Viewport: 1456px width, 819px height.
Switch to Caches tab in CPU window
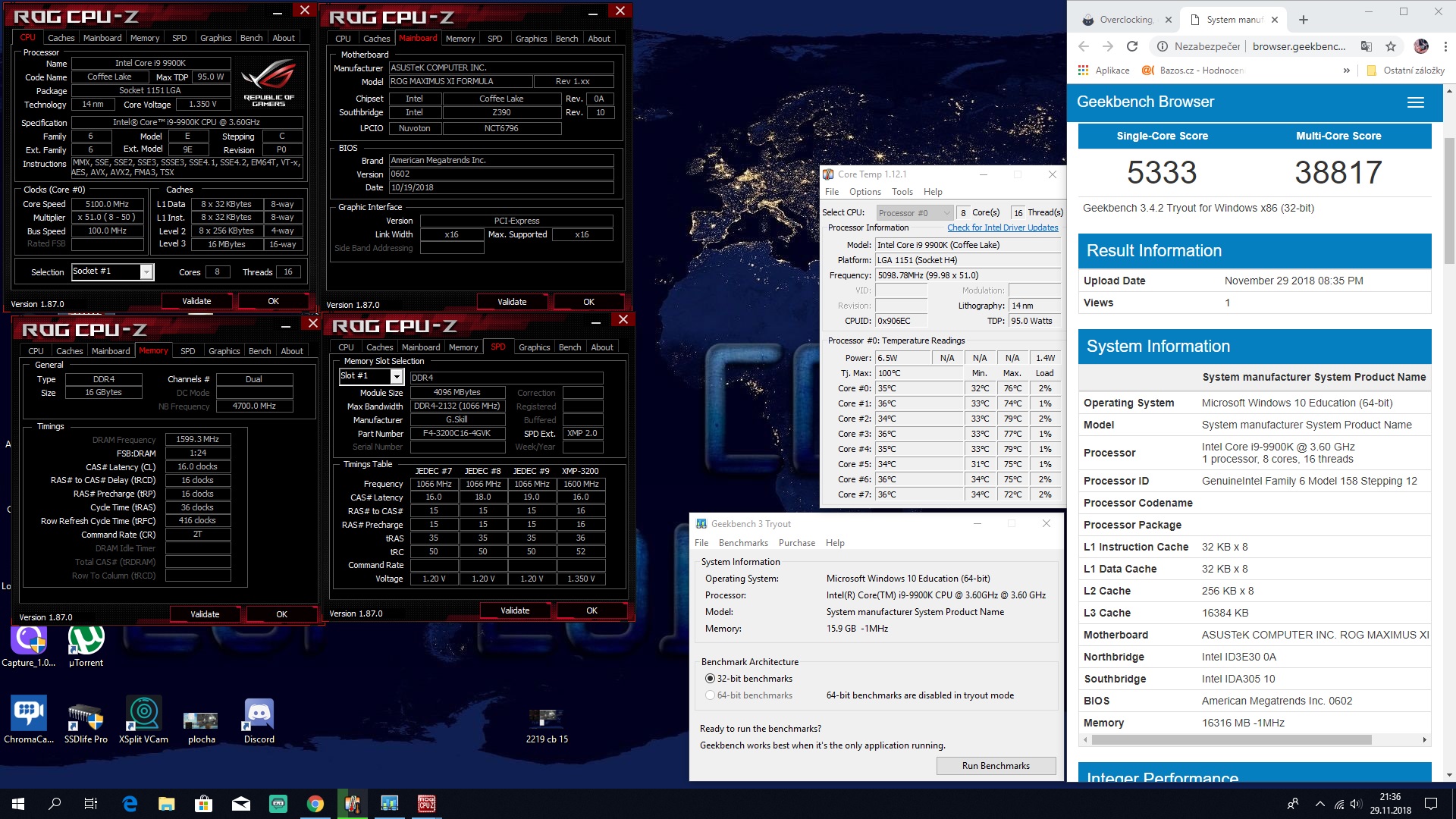tap(61, 38)
